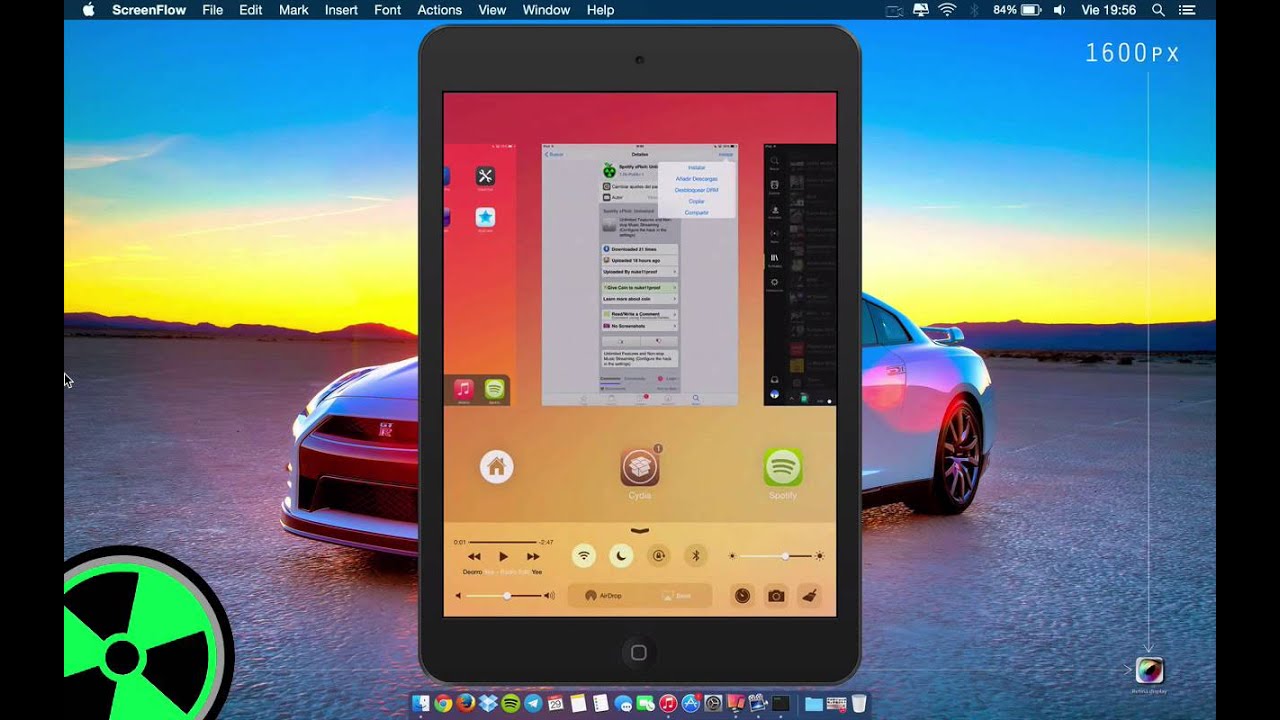Launch Firefox from the Dock

tap(466, 703)
